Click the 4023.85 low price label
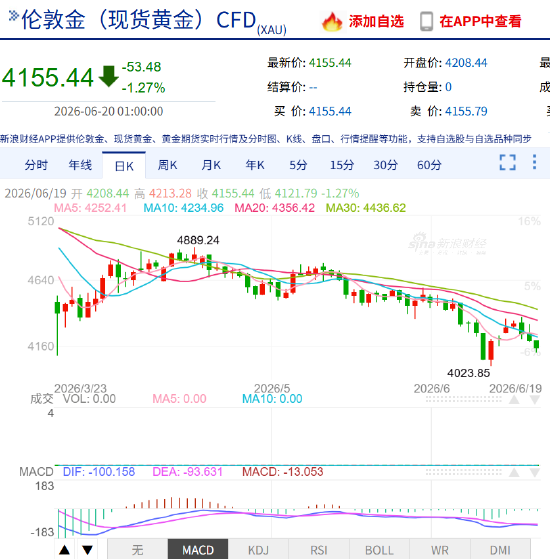Image resolution: width=550 pixels, height=559 pixels. [469, 373]
